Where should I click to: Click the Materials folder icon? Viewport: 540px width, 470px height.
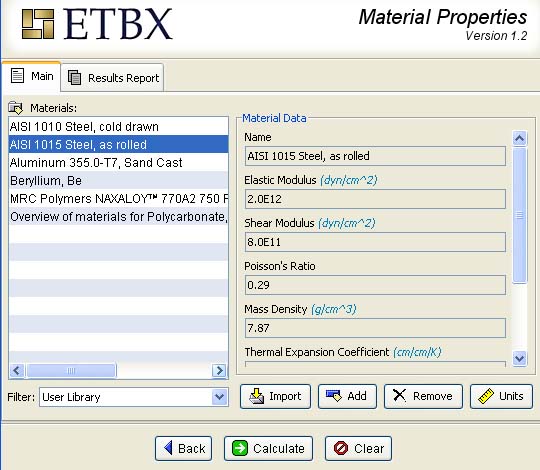click(x=15, y=108)
